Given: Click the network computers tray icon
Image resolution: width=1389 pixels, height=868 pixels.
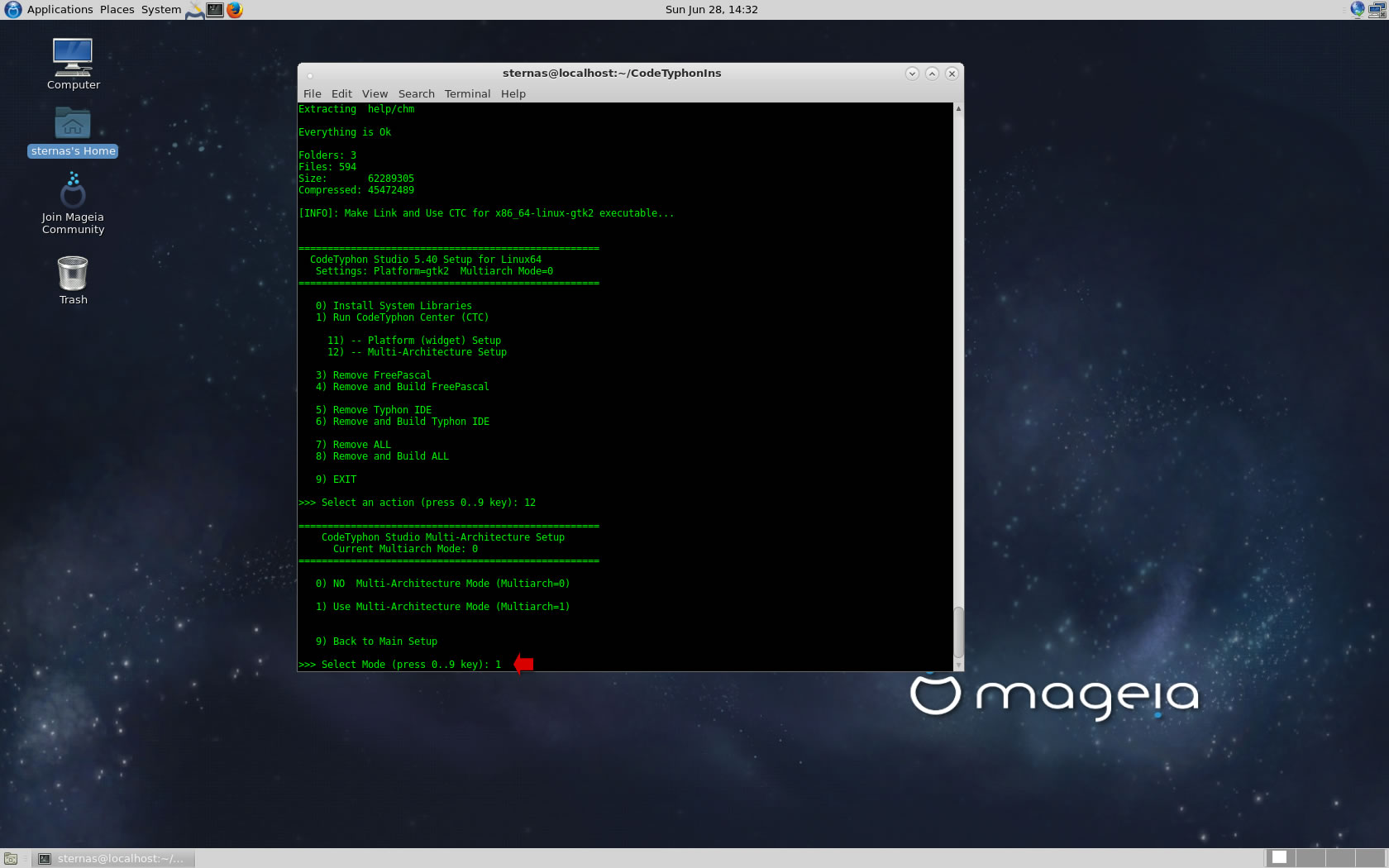Looking at the screenshot, I should [x=1377, y=10].
